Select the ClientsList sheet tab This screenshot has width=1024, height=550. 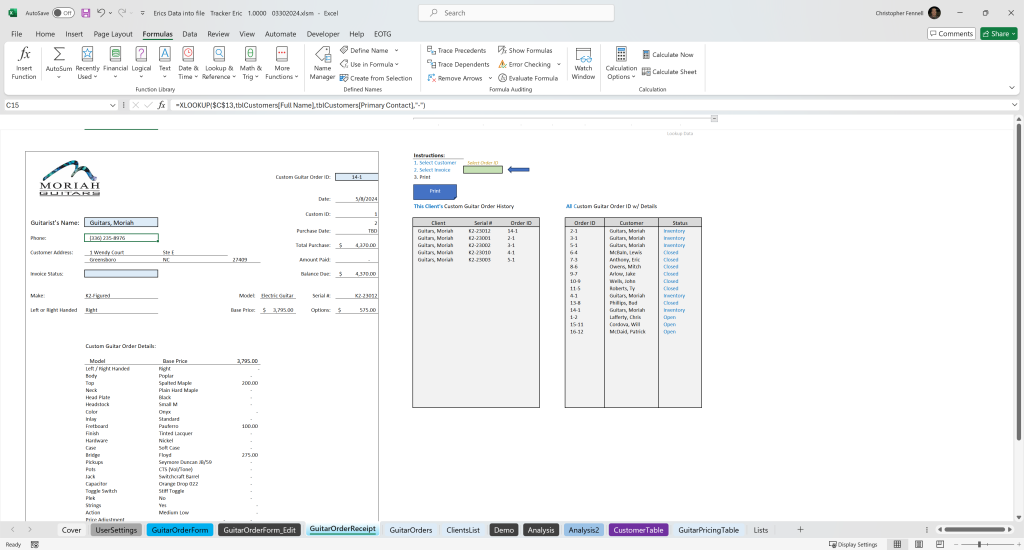(463, 530)
